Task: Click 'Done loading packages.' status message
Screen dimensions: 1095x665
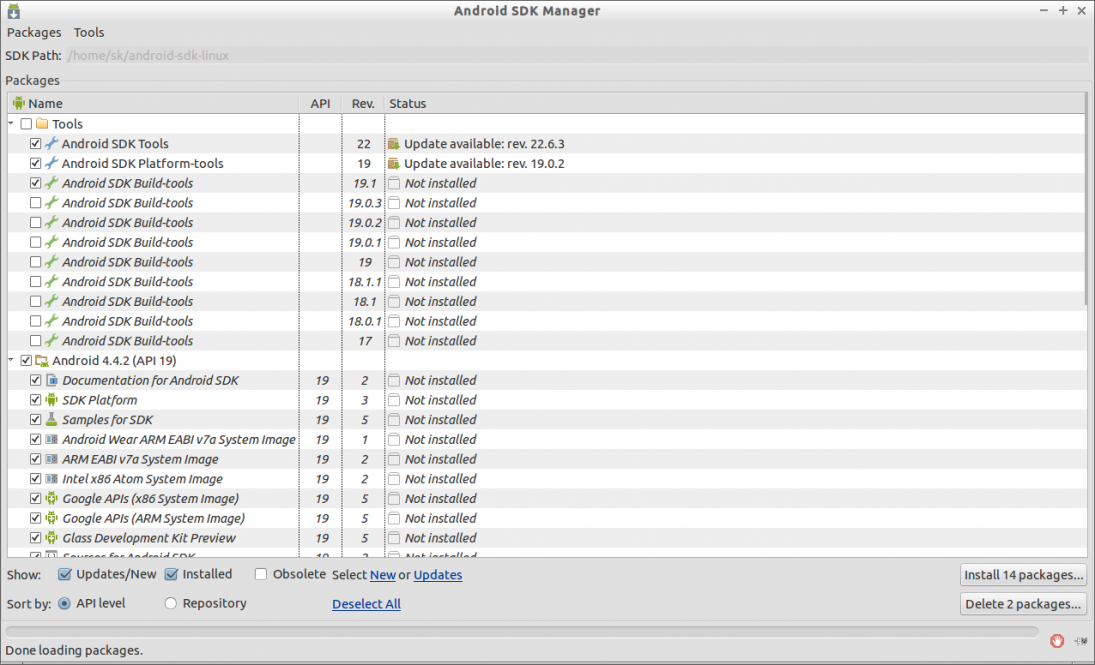Action: pyautogui.click(x=74, y=650)
